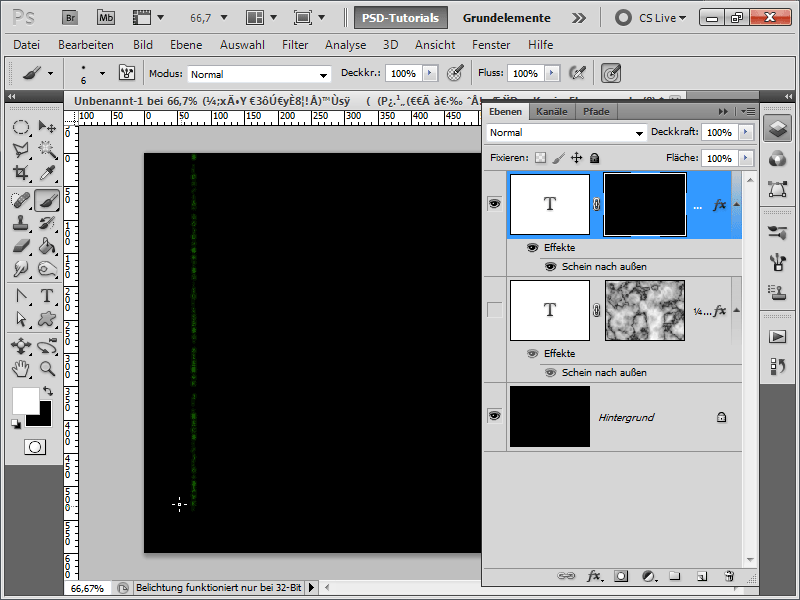Toggle Quick Mask mode

tap(35, 447)
